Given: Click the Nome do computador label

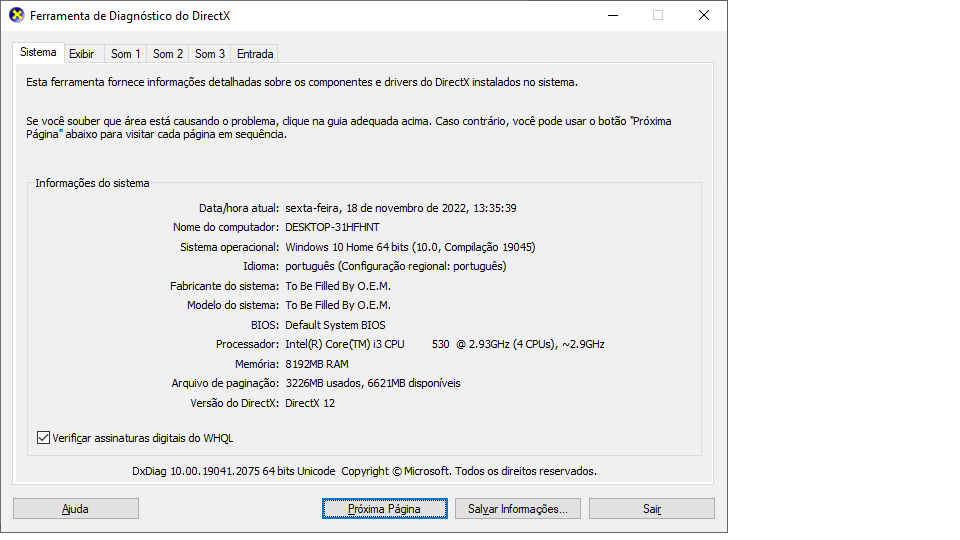Looking at the screenshot, I should point(226,227).
